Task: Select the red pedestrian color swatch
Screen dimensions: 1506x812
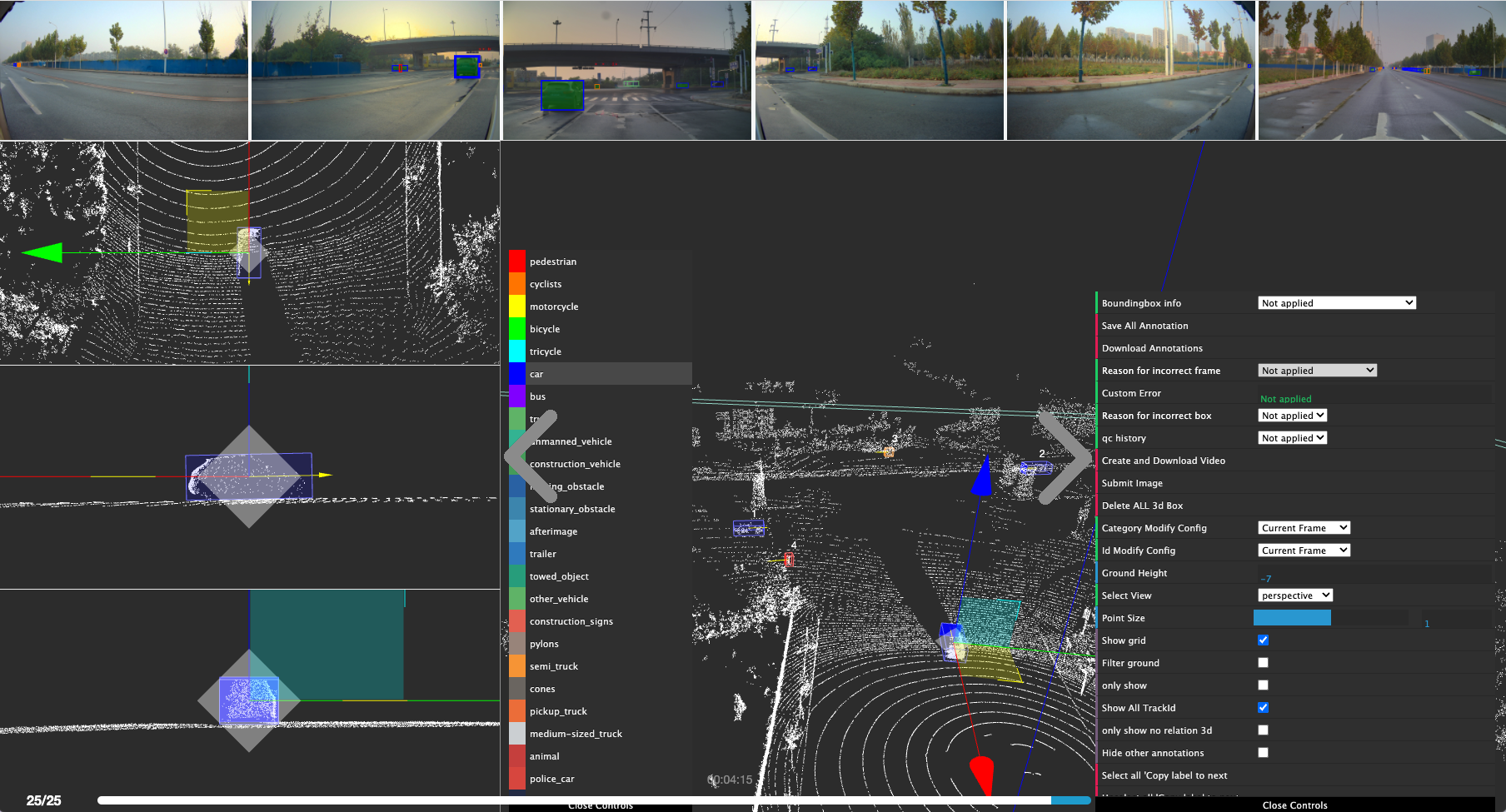Action: coord(517,262)
